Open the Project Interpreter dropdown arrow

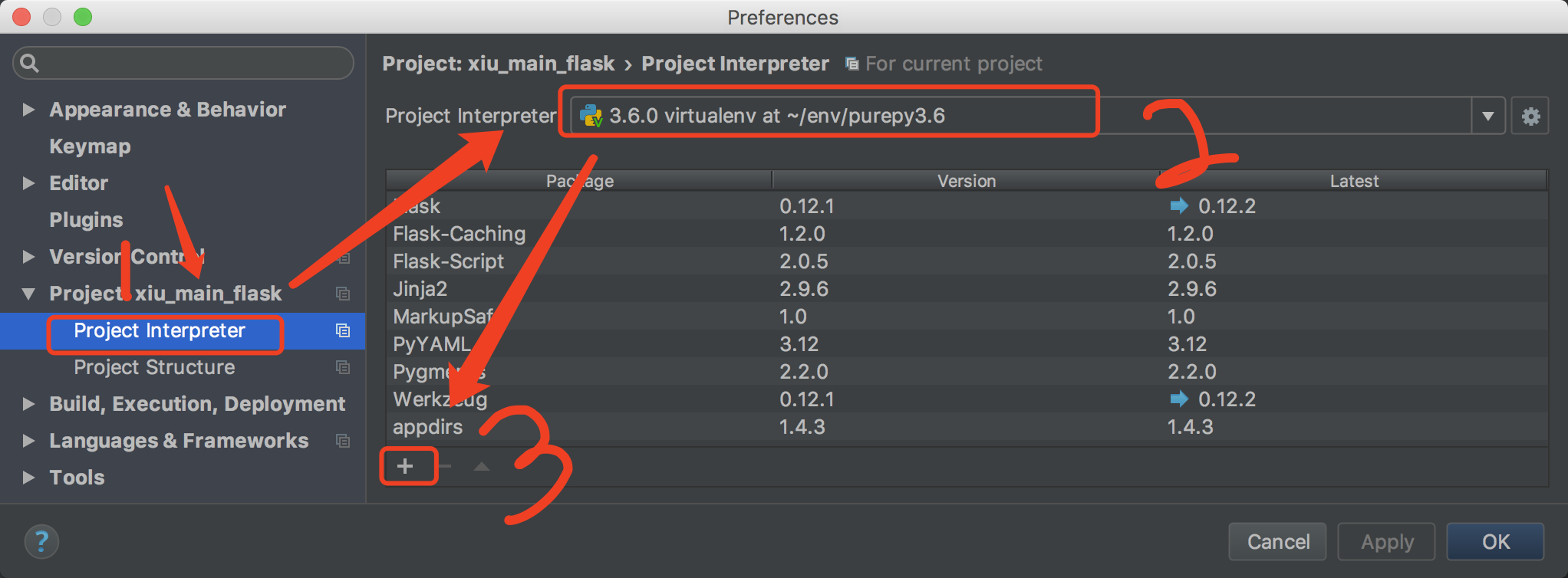[x=1488, y=117]
